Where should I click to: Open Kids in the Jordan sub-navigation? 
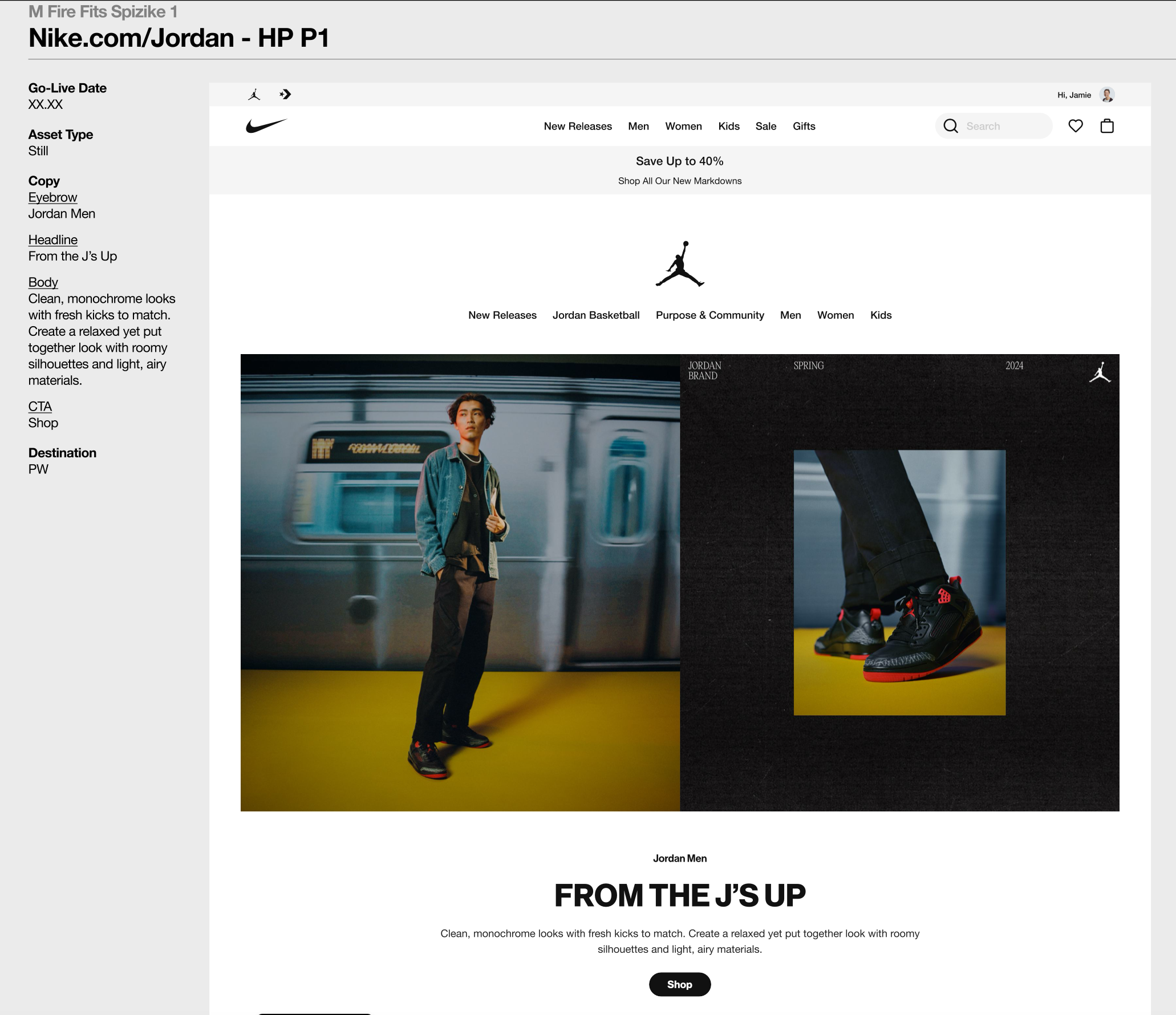coord(881,315)
